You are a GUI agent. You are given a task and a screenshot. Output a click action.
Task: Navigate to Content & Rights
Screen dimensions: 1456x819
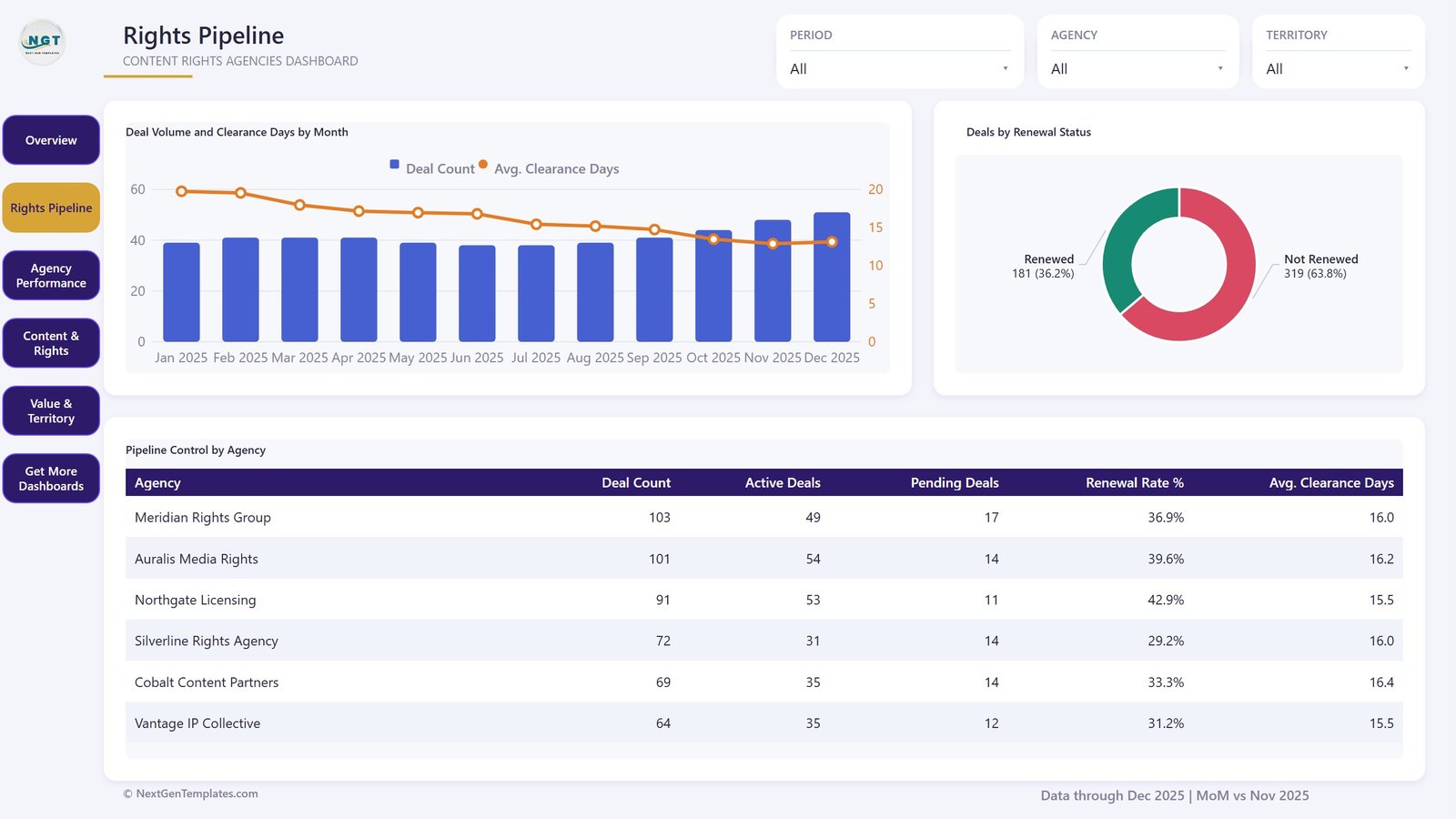[x=51, y=343]
